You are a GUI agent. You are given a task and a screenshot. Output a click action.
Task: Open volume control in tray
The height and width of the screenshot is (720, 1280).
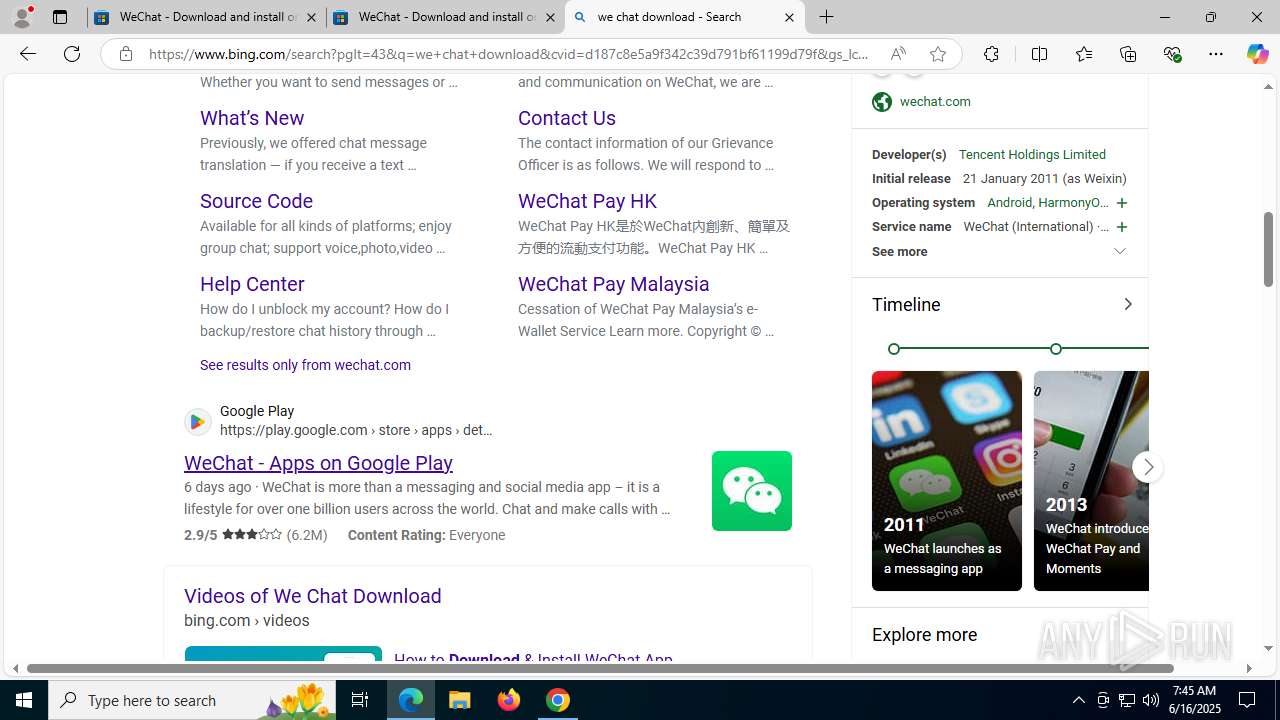click(1151, 700)
